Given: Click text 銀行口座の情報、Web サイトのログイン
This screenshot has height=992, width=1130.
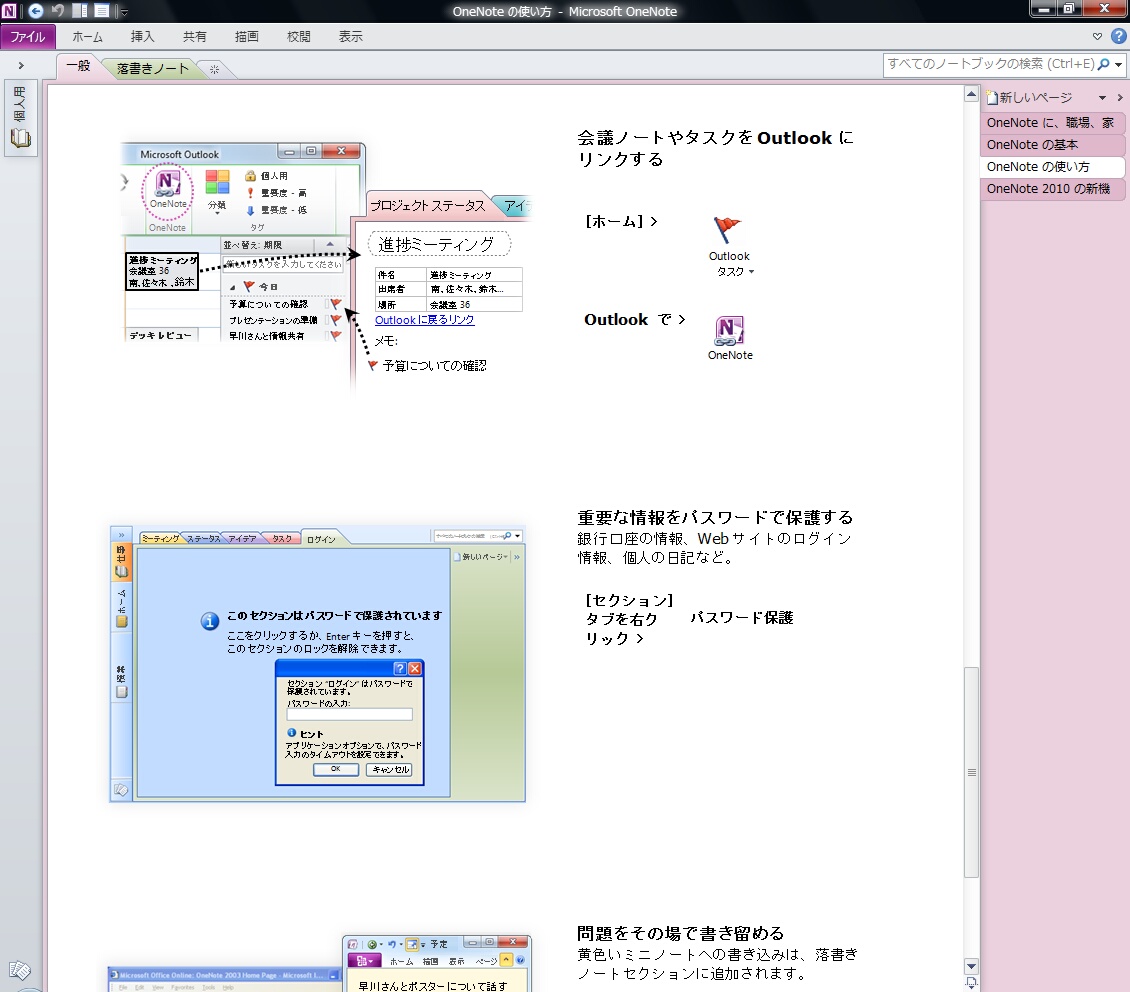Looking at the screenshot, I should 714,538.
